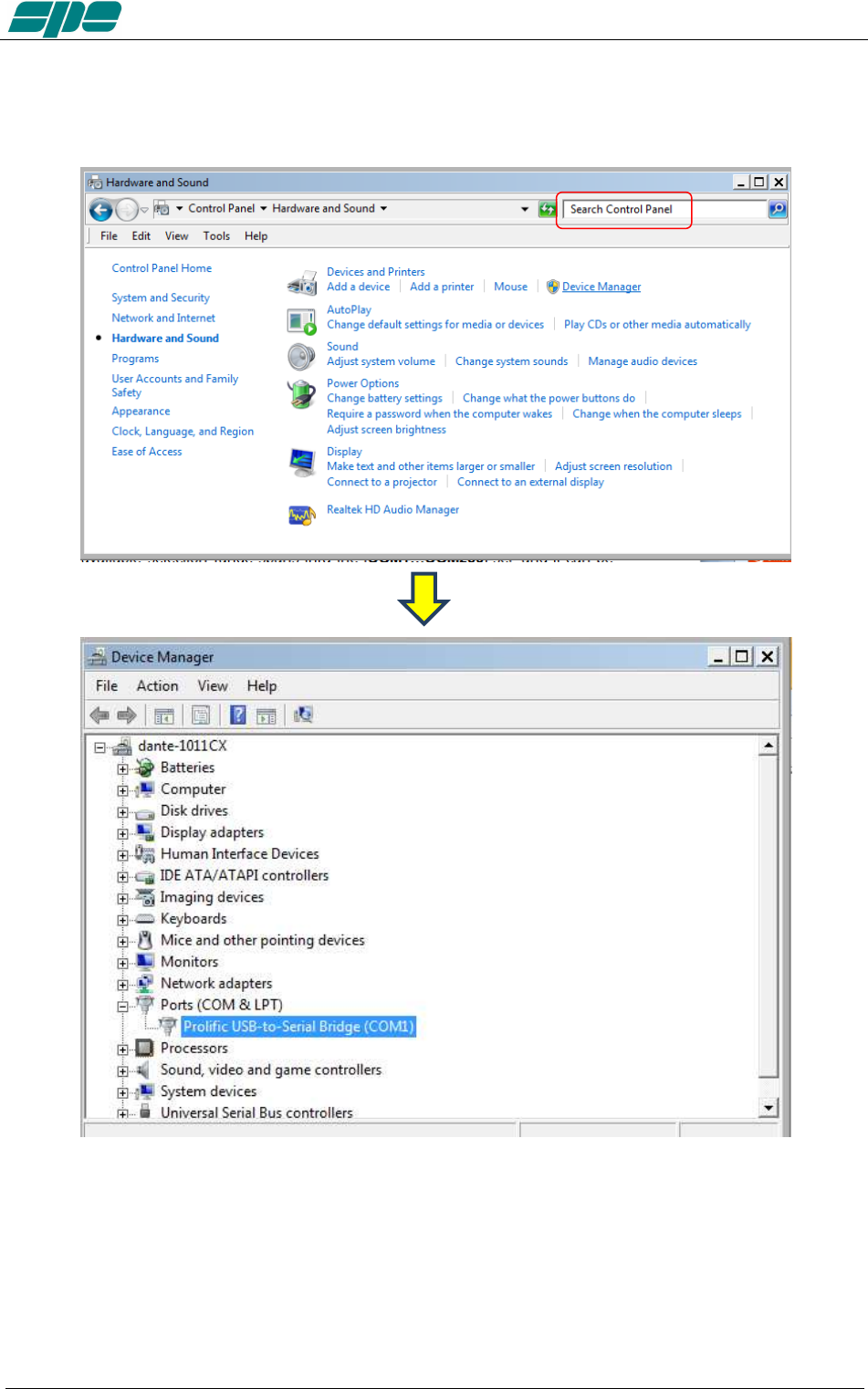Click the Network adapters device icon

[x=144, y=984]
